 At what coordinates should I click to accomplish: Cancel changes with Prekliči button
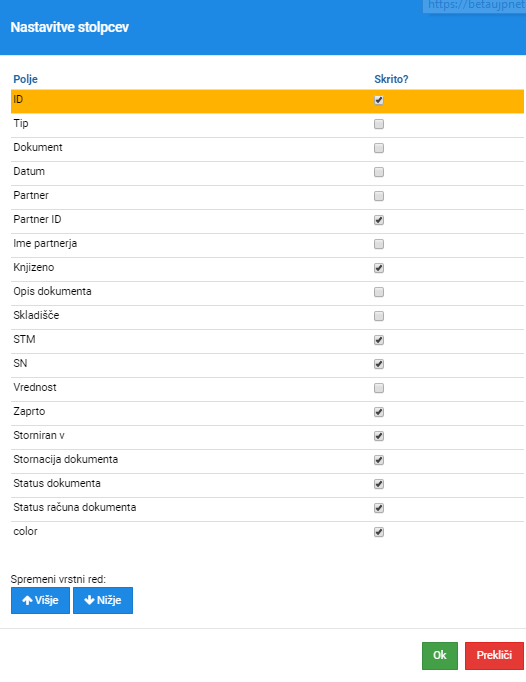494,655
